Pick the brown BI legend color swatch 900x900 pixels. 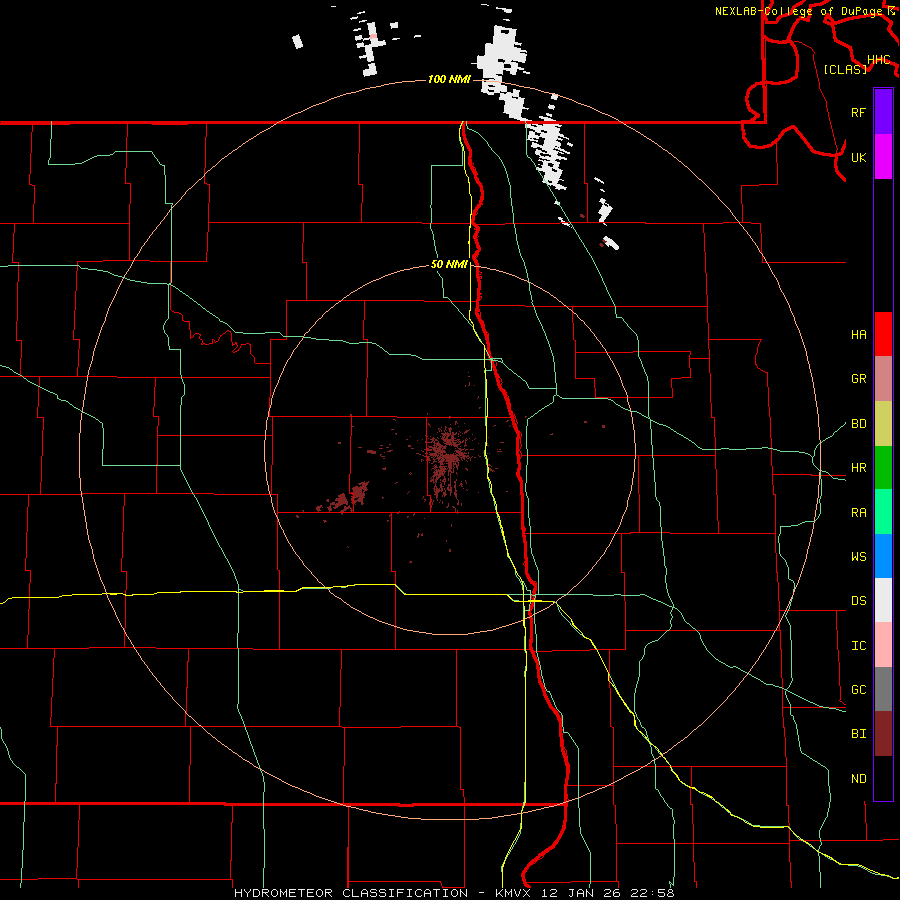pyautogui.click(x=883, y=734)
